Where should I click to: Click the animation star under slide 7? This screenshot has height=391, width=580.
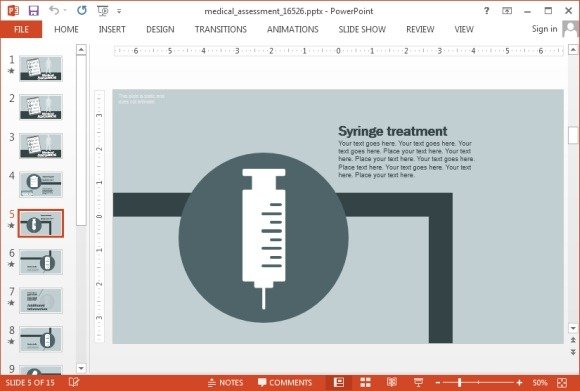click(x=11, y=303)
